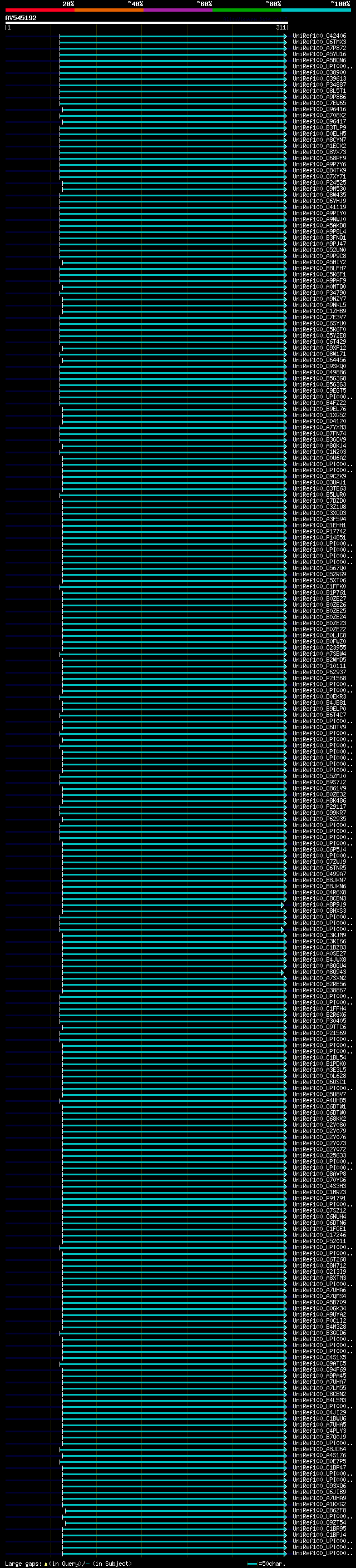Screen dimensions: 356x1568
Task: Click the orange ~40% identity legend bar
Action: point(109,10)
